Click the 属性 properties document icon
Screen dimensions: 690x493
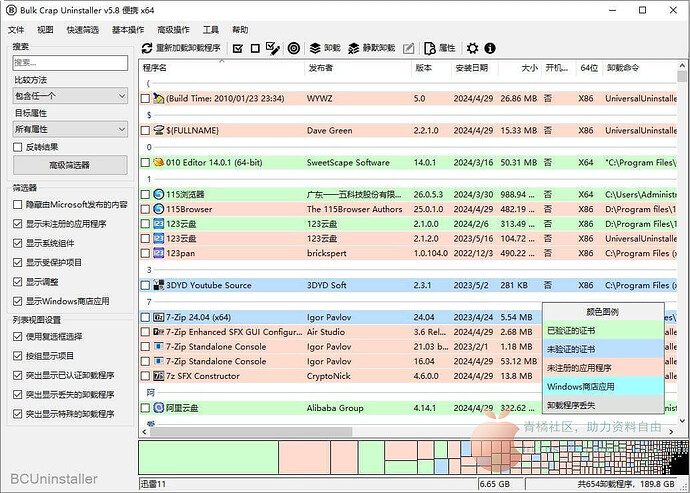point(429,48)
